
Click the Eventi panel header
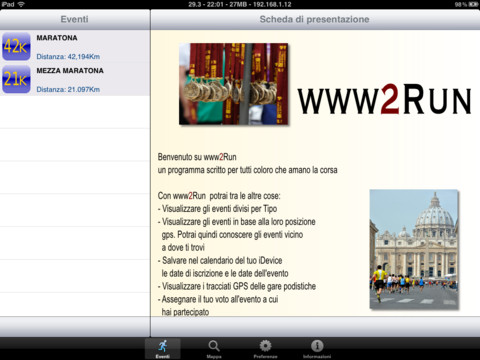[x=75, y=19]
